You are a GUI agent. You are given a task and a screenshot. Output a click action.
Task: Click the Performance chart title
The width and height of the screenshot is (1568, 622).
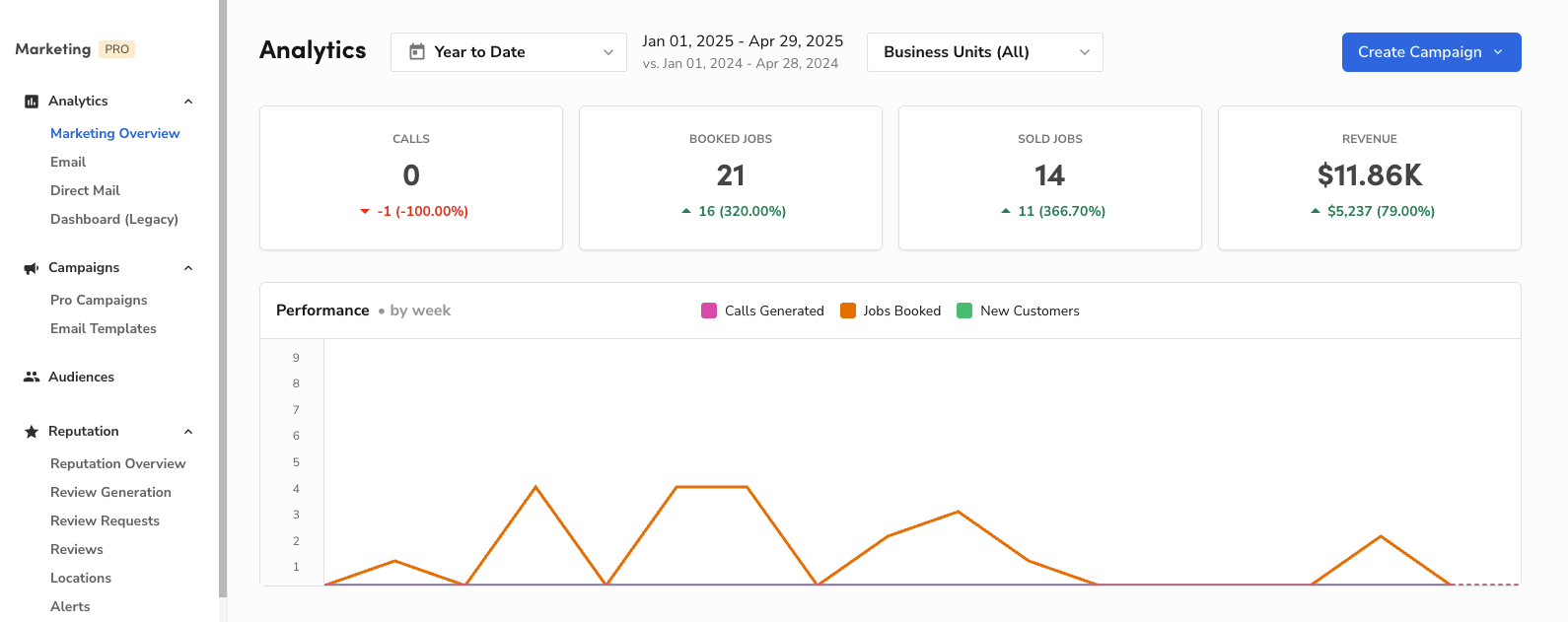coord(322,311)
